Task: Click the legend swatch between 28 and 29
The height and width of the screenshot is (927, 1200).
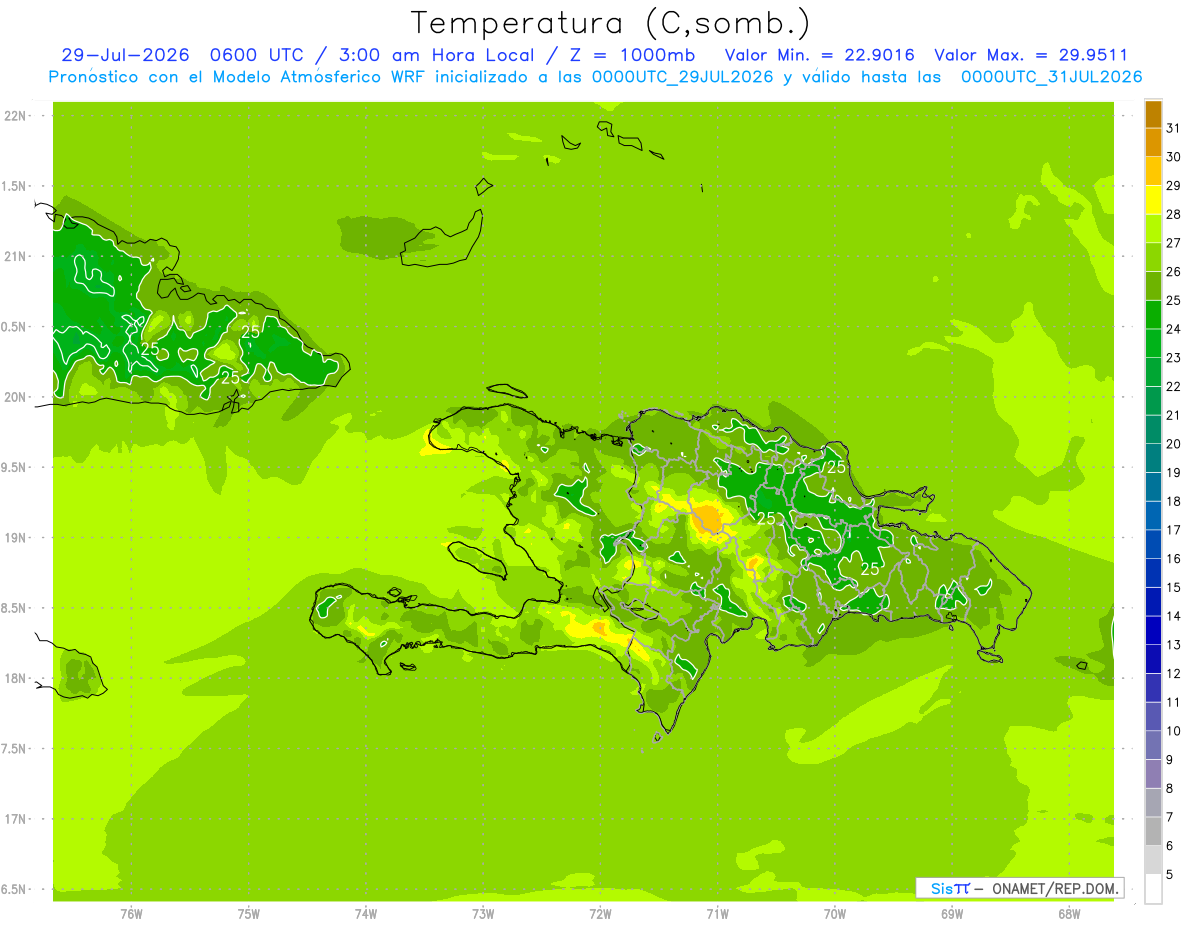Action: 1153,200
